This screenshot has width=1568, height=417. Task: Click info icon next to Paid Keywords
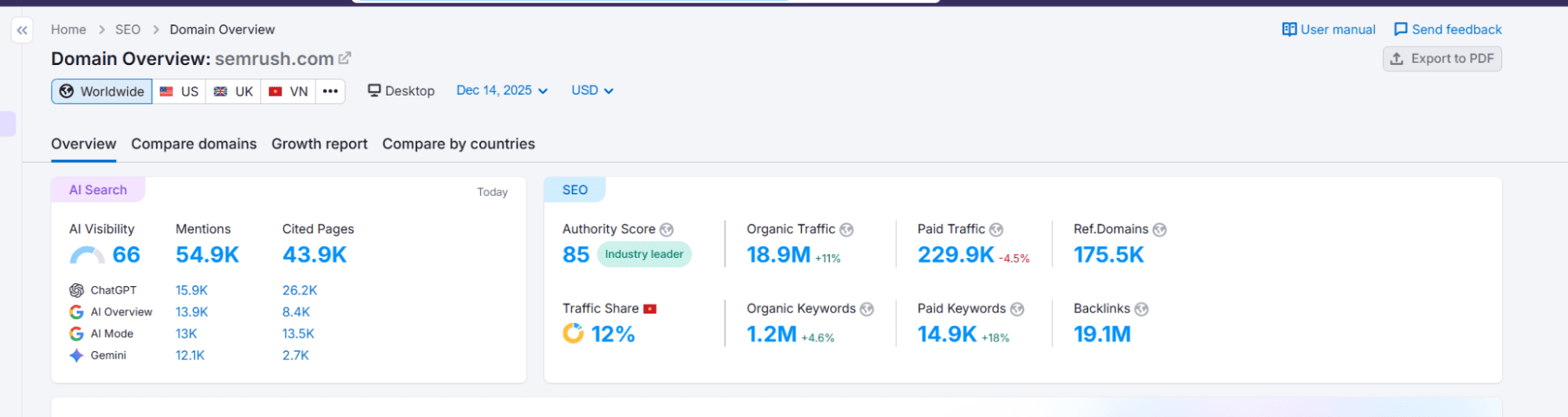pos(1017,309)
